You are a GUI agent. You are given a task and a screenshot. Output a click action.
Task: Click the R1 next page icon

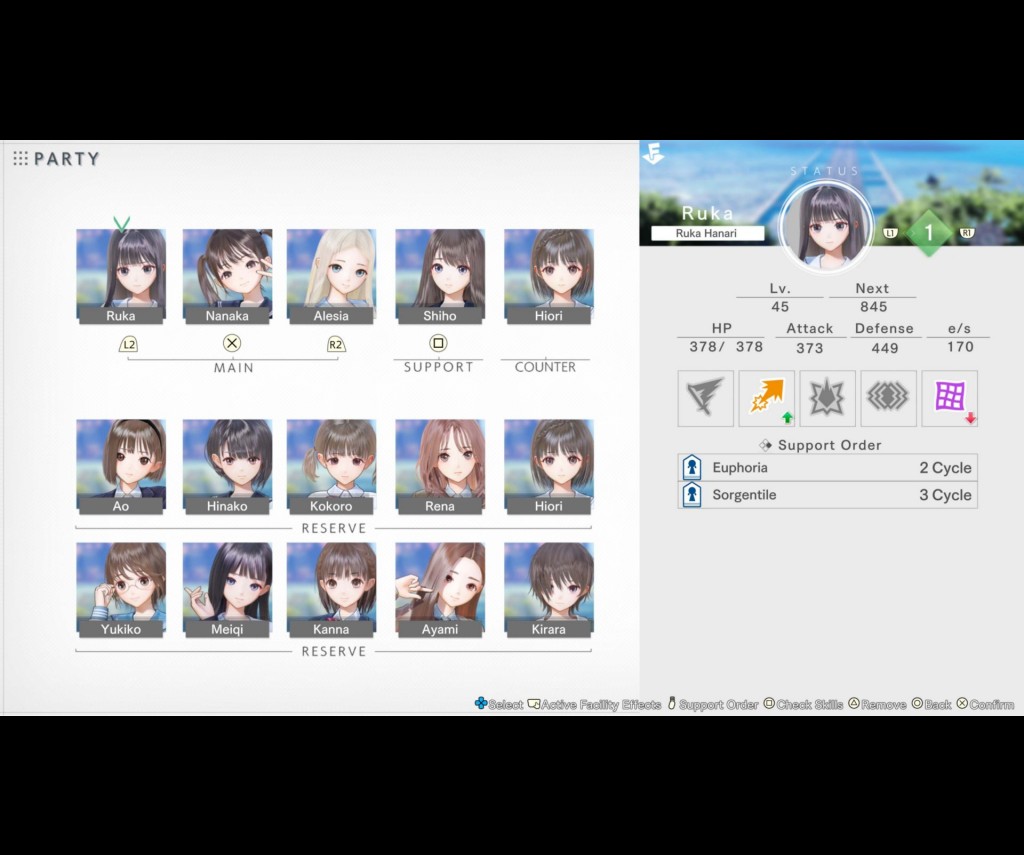(967, 233)
